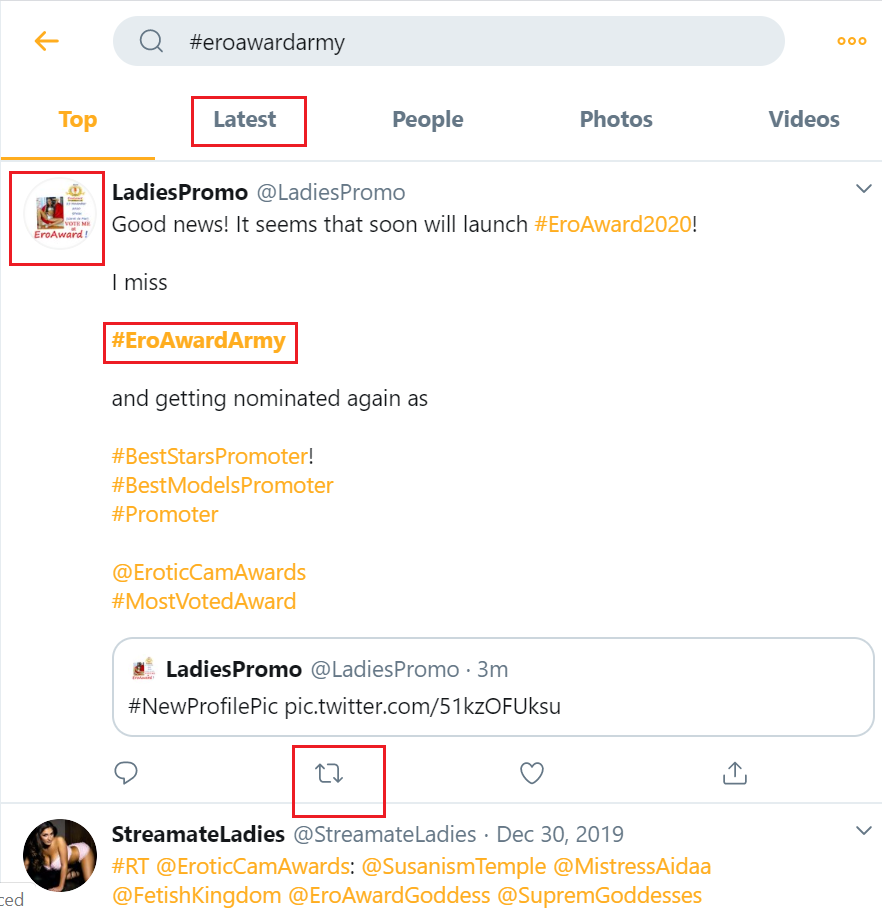Image resolution: width=882 pixels, height=913 pixels.
Task: Click the #EroAward2020 hashtag
Action: tap(613, 224)
